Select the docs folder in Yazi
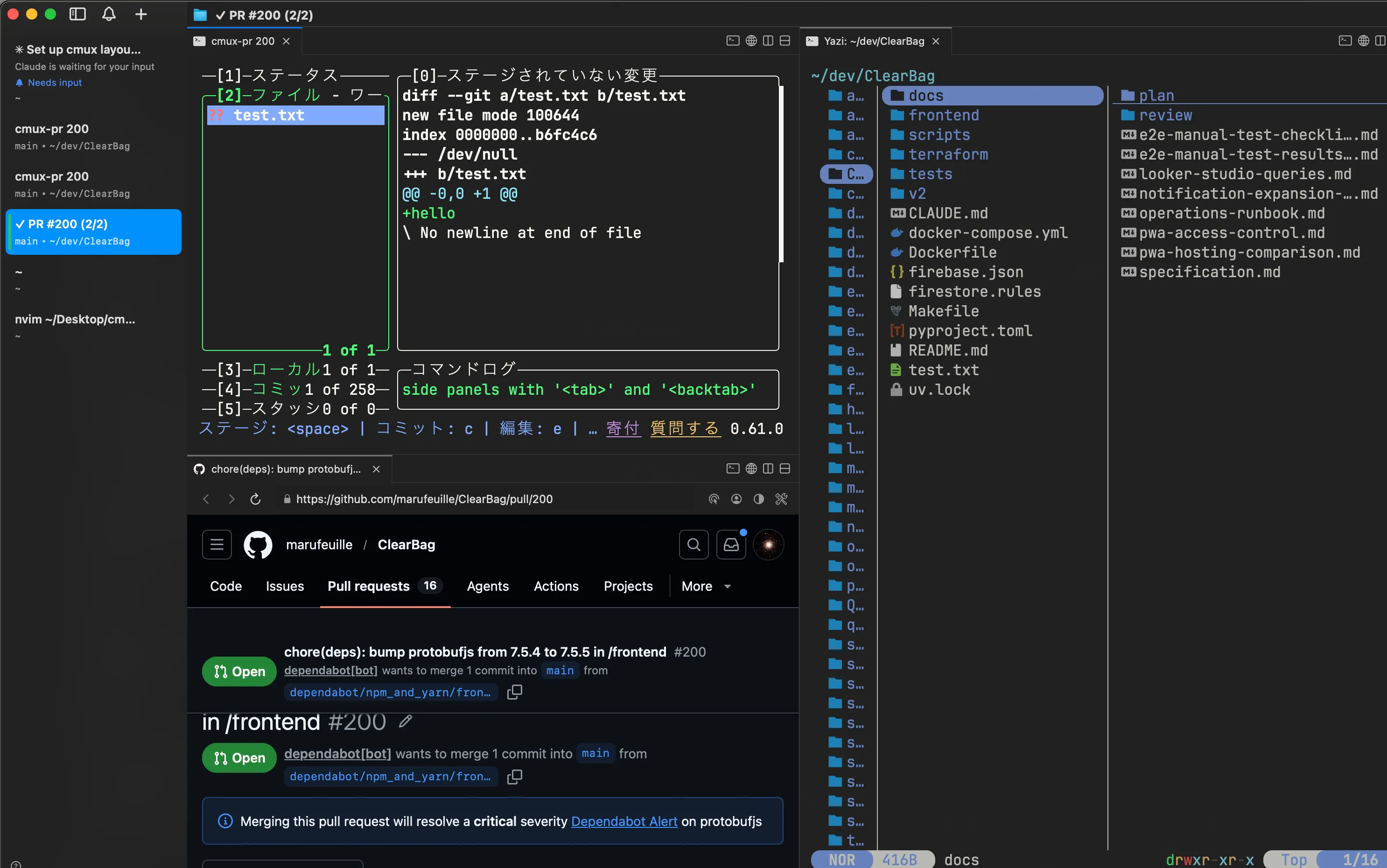The width and height of the screenshot is (1387, 868). (993, 95)
